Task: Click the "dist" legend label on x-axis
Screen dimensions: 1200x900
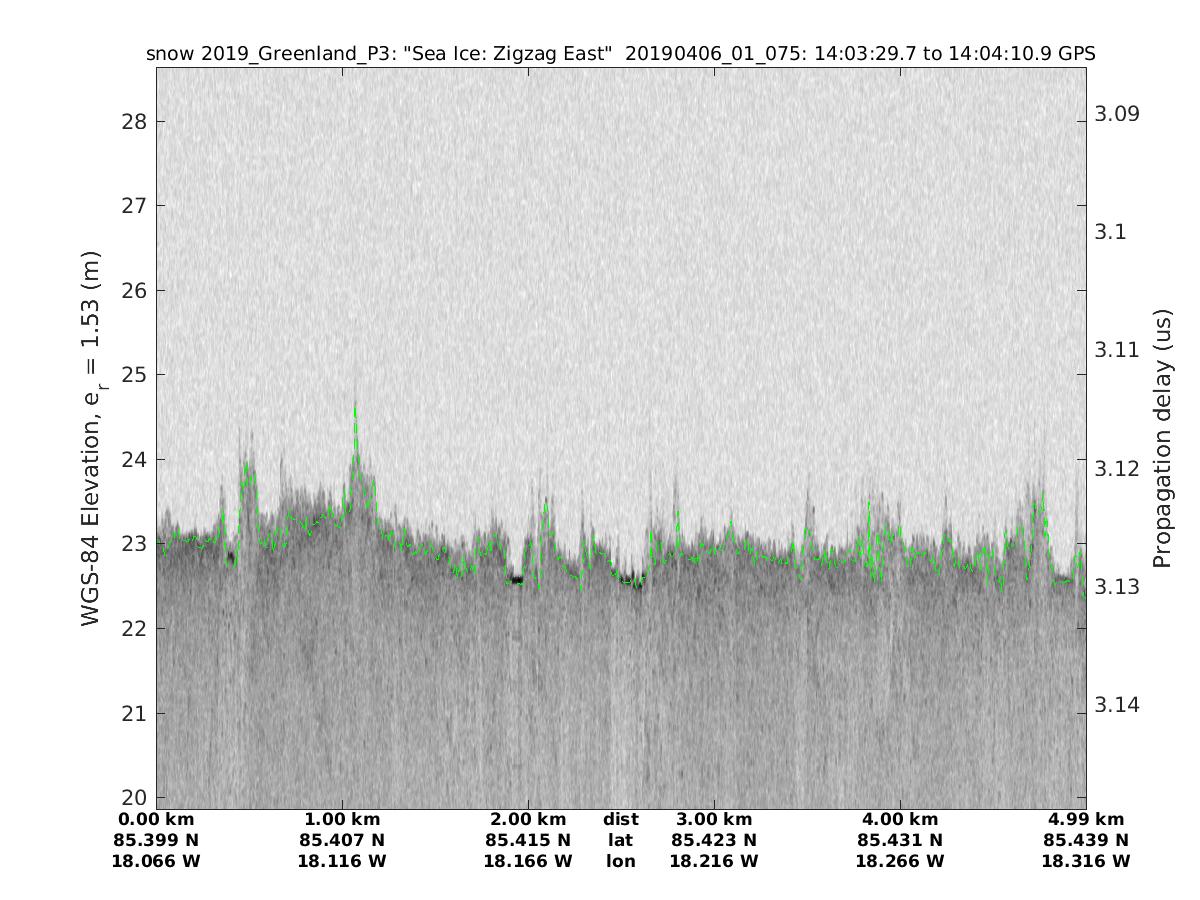Action: tap(620, 820)
